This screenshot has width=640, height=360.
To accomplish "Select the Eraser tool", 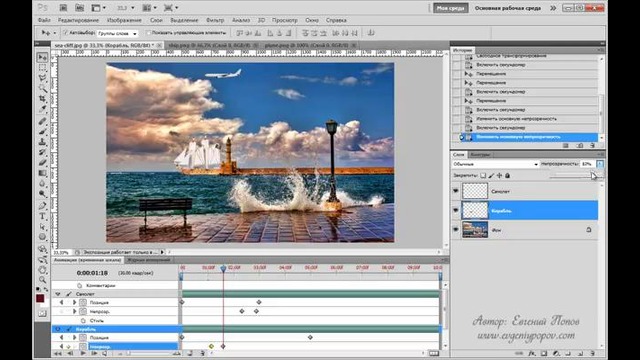I will 42,163.
